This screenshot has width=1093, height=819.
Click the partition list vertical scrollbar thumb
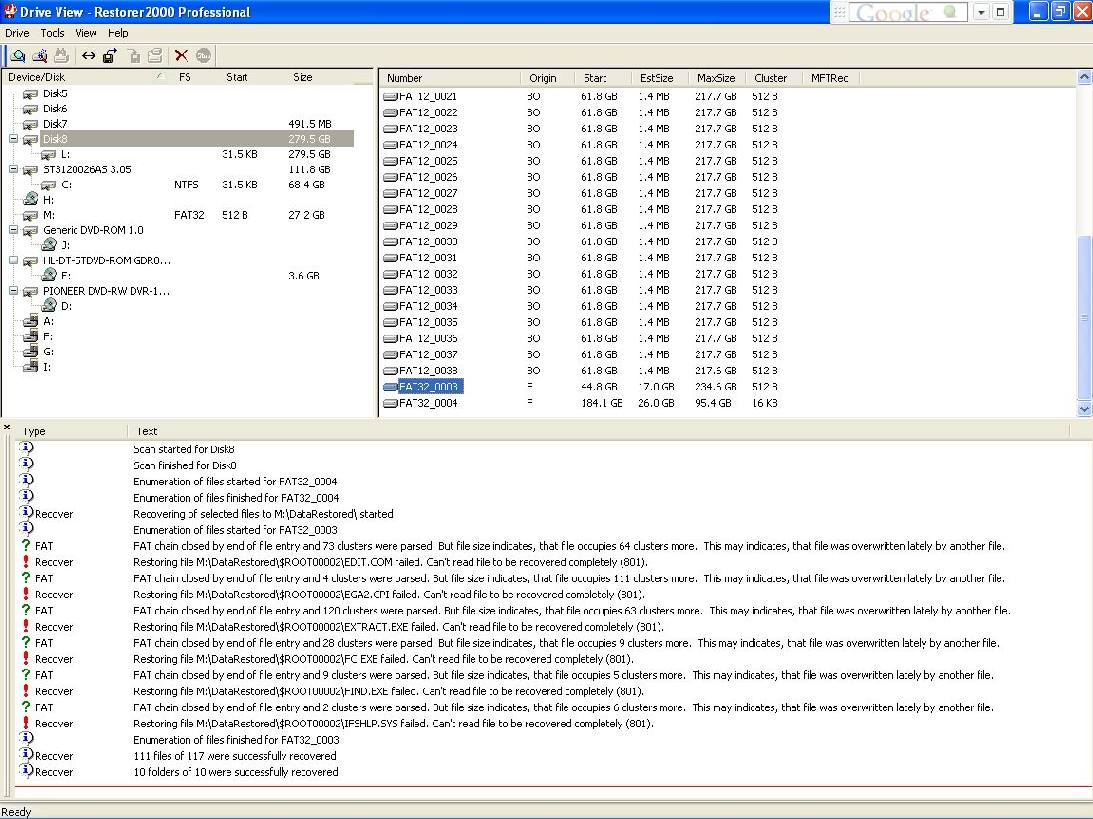(x=1085, y=319)
